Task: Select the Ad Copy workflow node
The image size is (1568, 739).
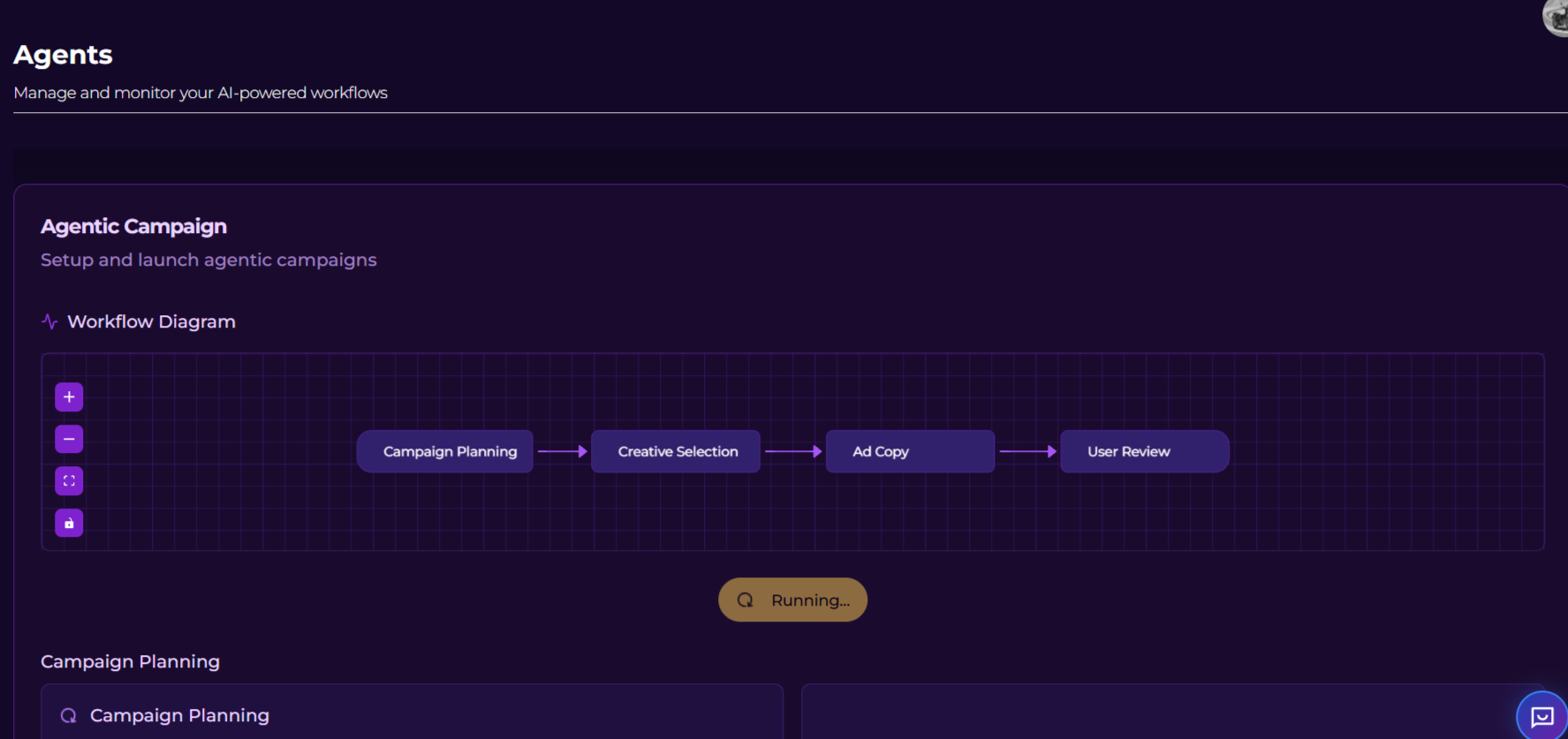Action: 910,451
